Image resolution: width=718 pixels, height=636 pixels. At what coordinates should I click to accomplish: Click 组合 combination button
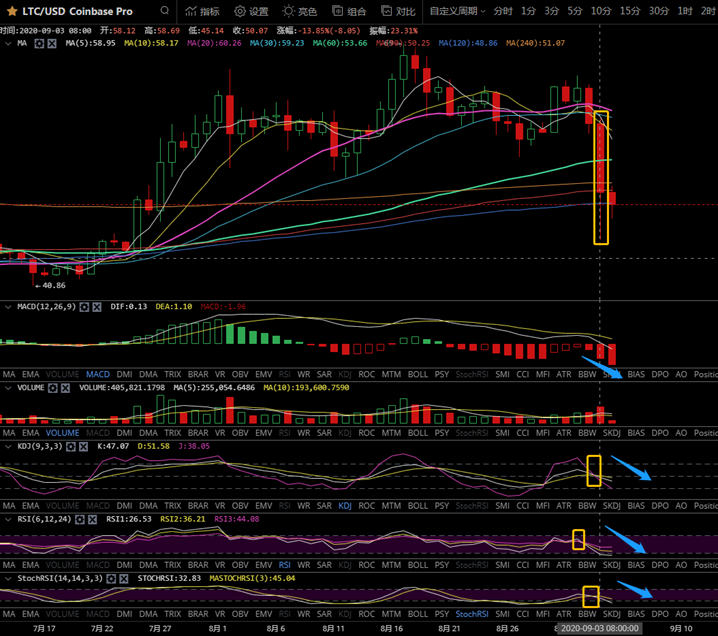(349, 12)
